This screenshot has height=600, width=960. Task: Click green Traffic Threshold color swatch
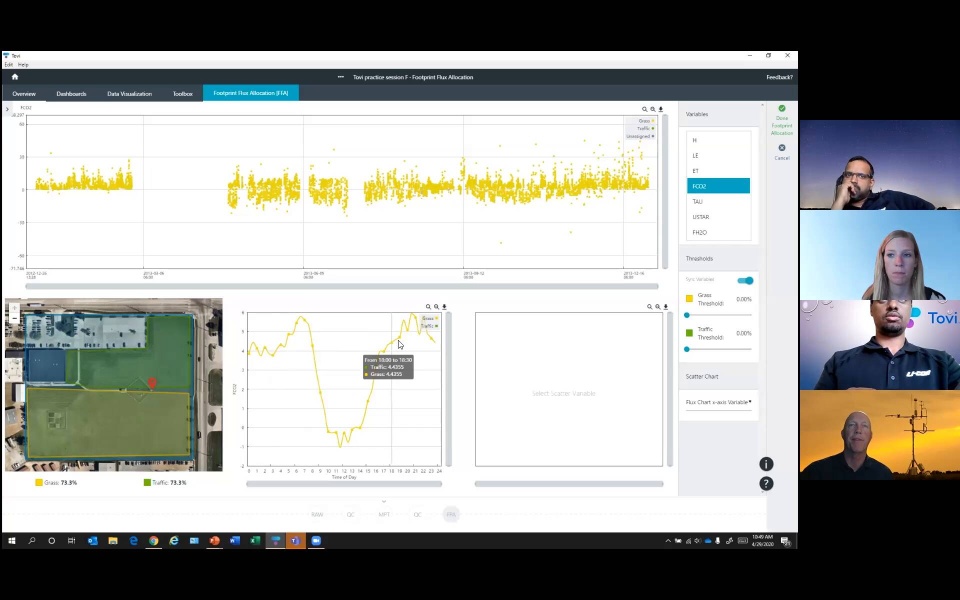coord(689,333)
